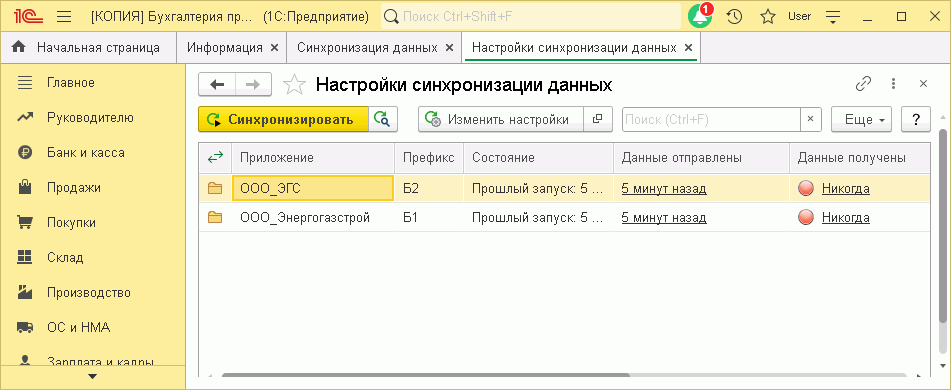The width and height of the screenshot is (951, 390).
Task: Sort by Префикс column header
Action: pyautogui.click(x=429, y=158)
